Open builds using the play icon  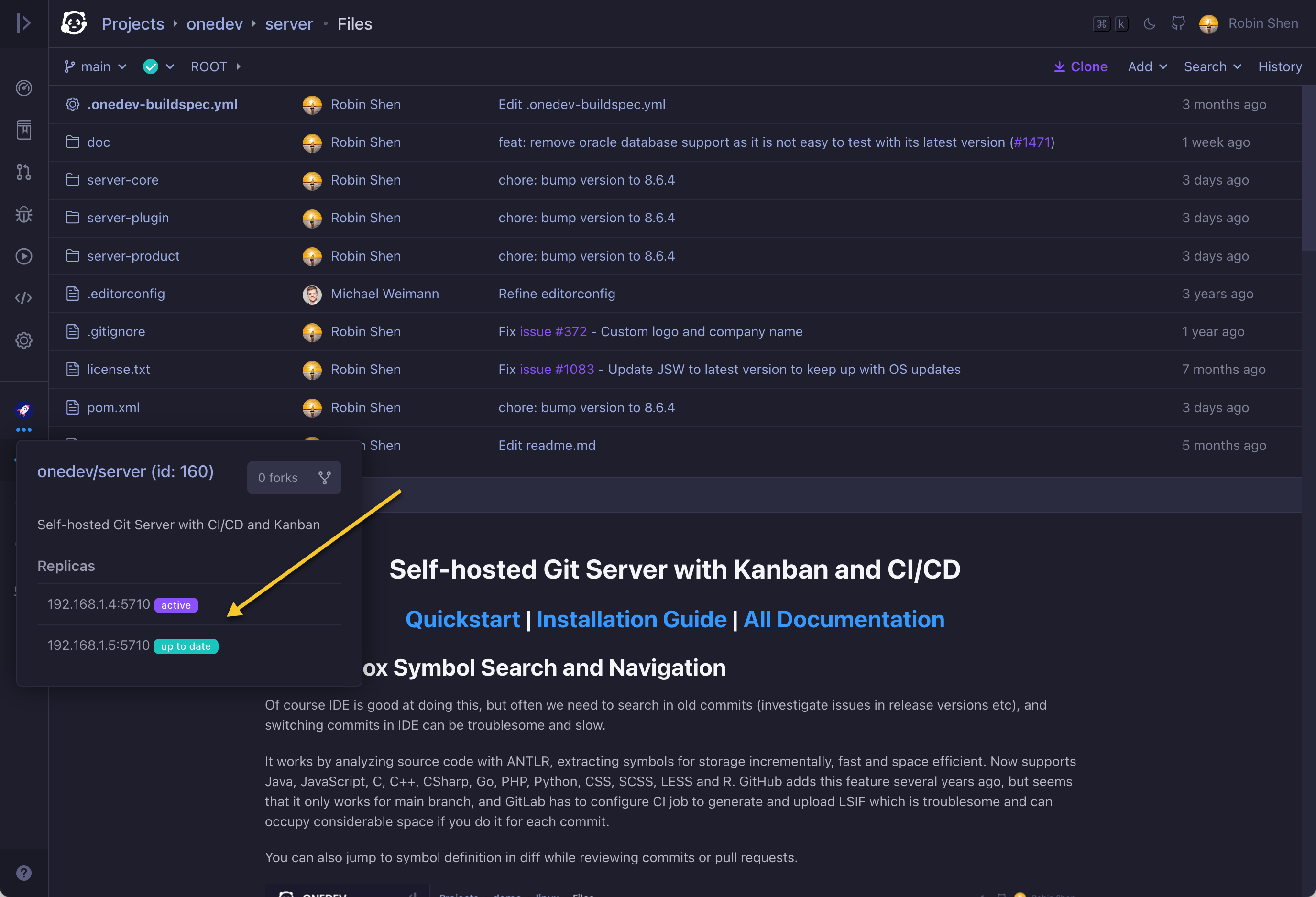point(24,256)
